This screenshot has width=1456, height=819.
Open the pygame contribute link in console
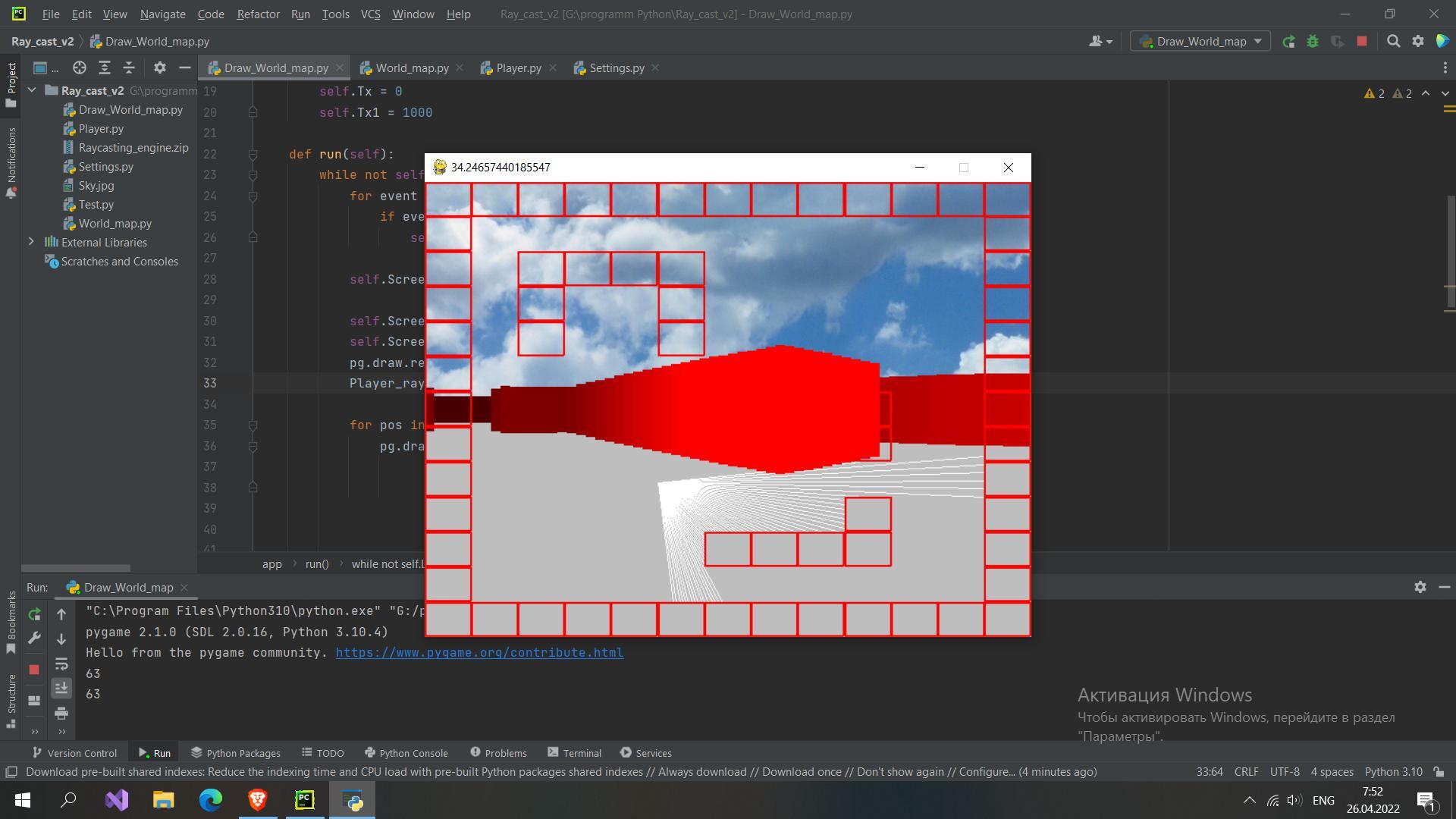(479, 652)
